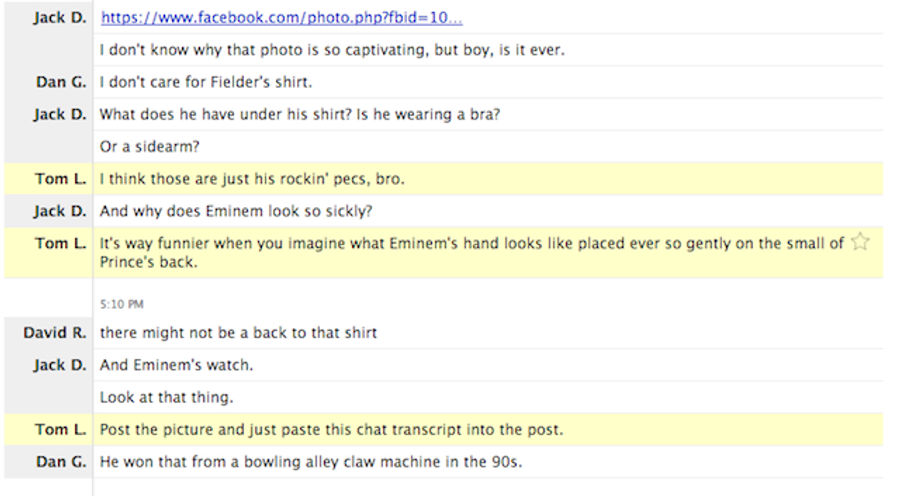Click Dan G. beside the bowling alley message
The width and height of the screenshot is (900, 496).
click(61, 462)
